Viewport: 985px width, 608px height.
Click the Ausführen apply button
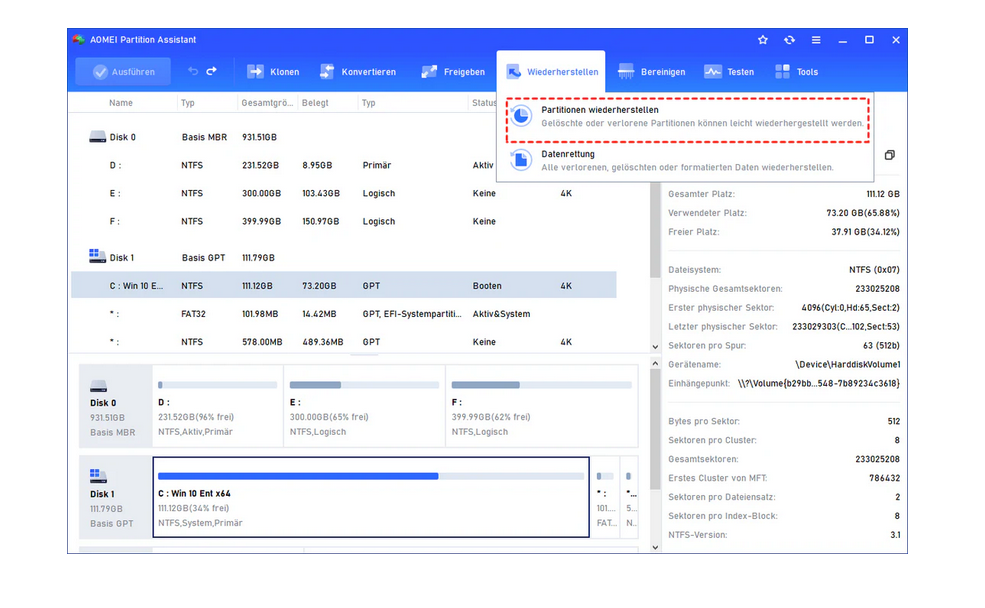tap(114, 72)
